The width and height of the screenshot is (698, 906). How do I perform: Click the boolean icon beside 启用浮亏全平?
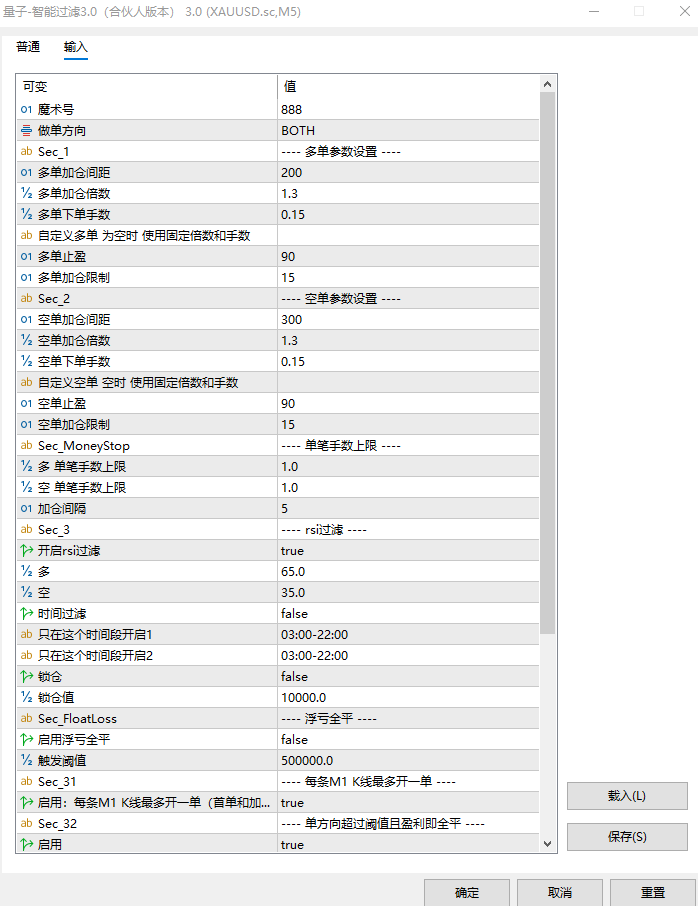pyautogui.click(x=27, y=740)
